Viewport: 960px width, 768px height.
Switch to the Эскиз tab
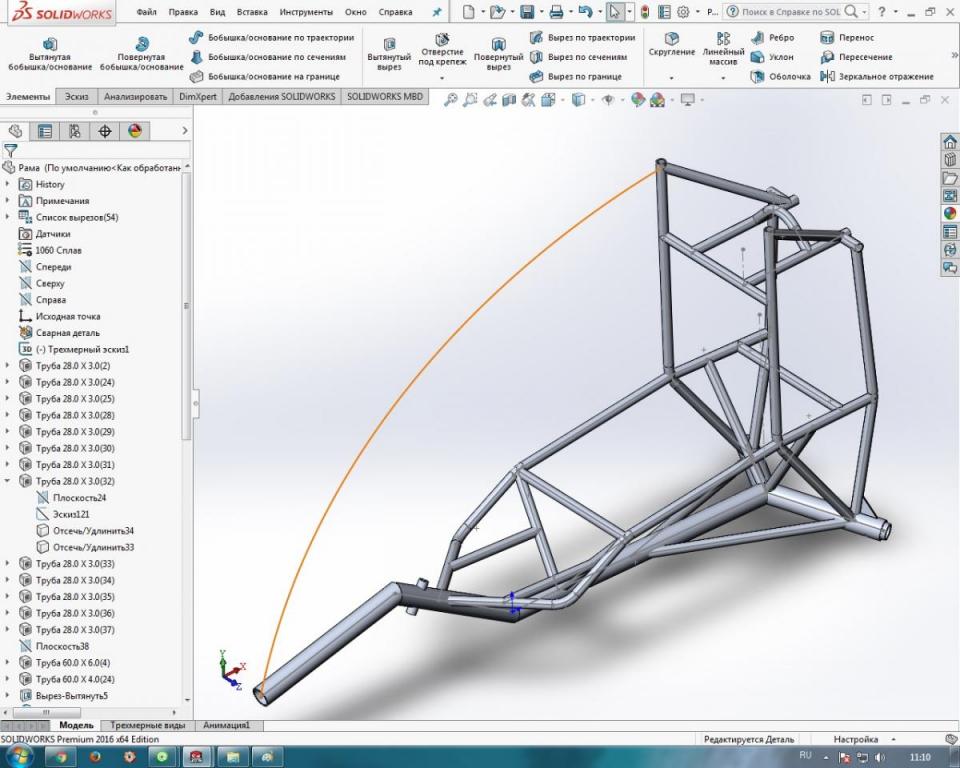76,97
